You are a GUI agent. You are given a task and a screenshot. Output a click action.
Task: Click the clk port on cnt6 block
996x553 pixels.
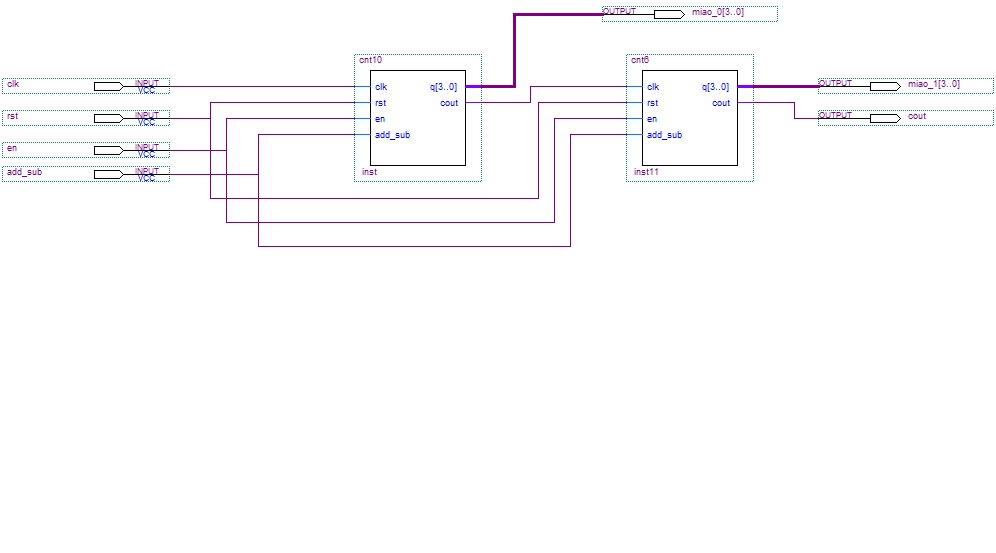(x=653, y=87)
